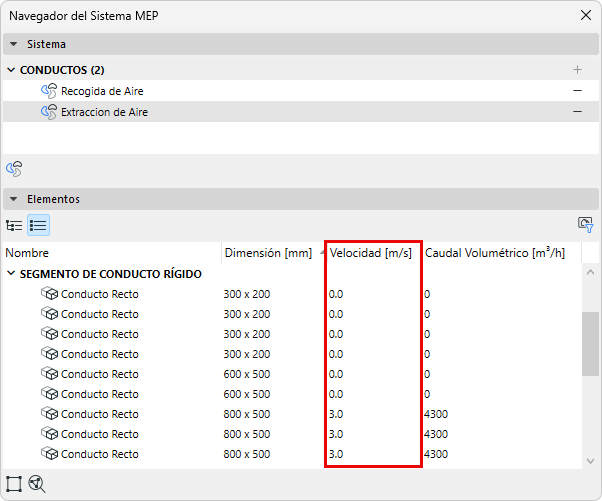Open the element filter icon

[585, 225]
